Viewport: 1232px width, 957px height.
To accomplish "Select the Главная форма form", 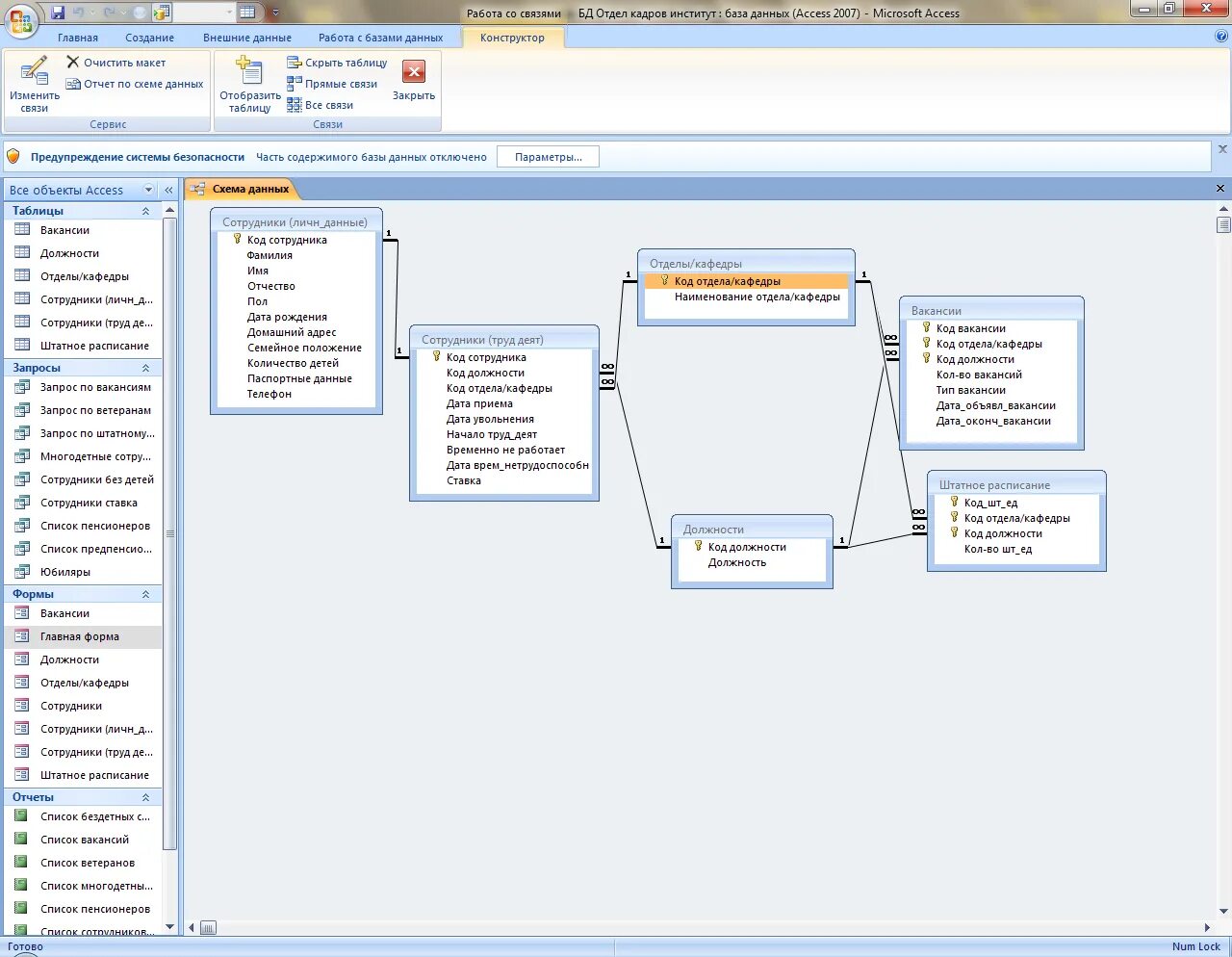I will pyautogui.click(x=83, y=636).
